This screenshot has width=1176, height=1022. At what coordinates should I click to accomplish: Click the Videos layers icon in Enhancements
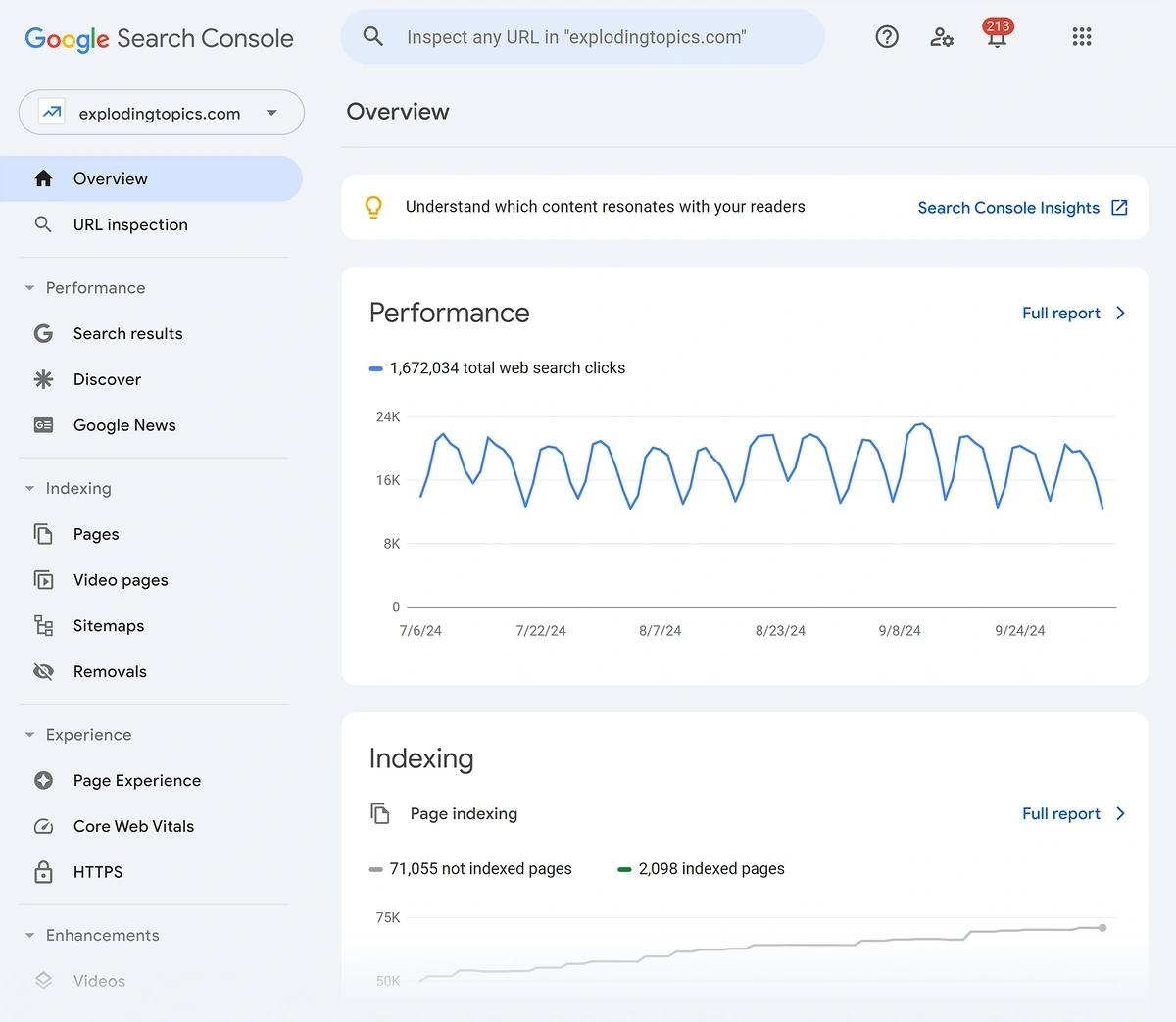43,980
